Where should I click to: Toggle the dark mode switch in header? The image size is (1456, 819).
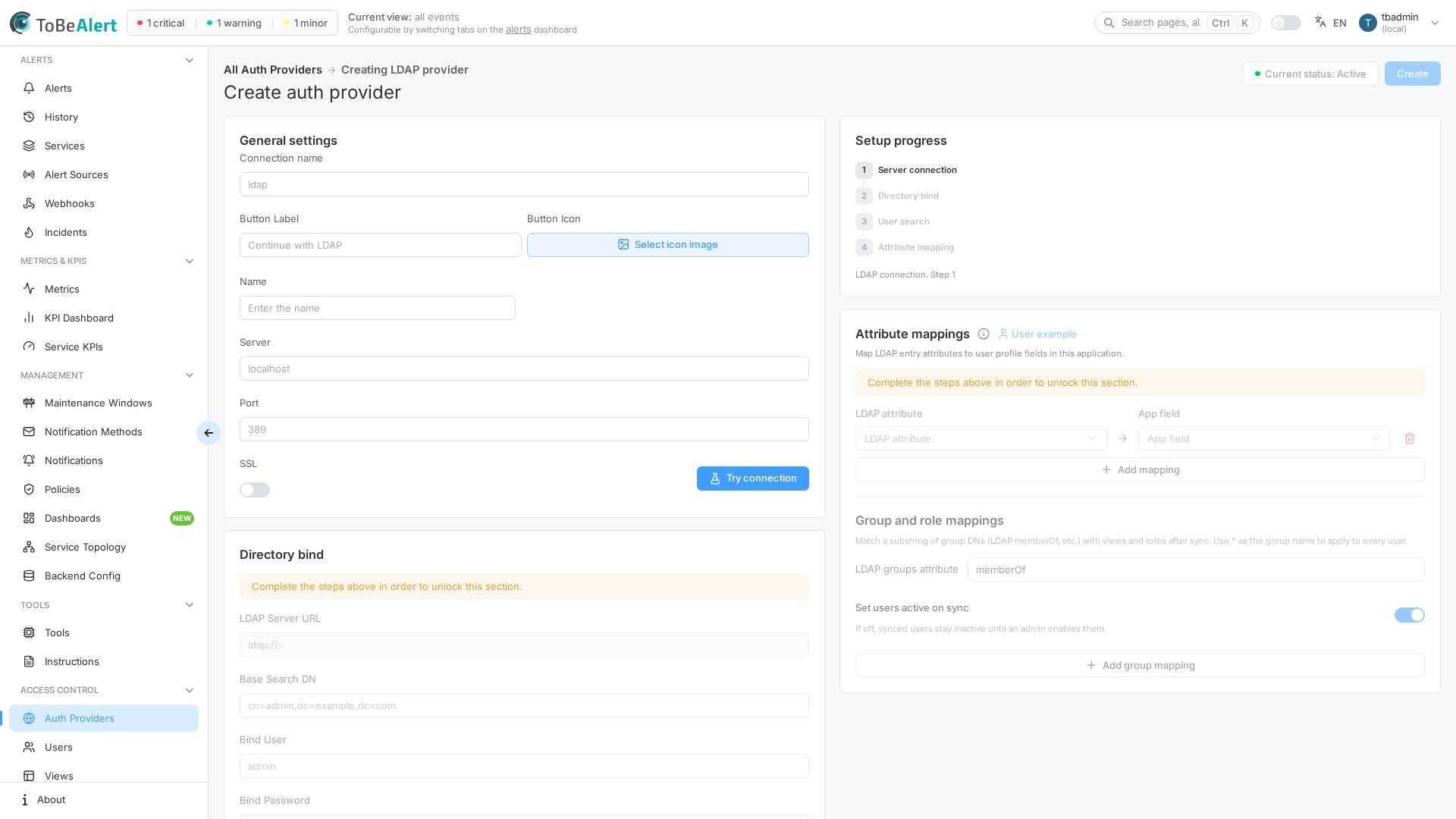click(1286, 23)
